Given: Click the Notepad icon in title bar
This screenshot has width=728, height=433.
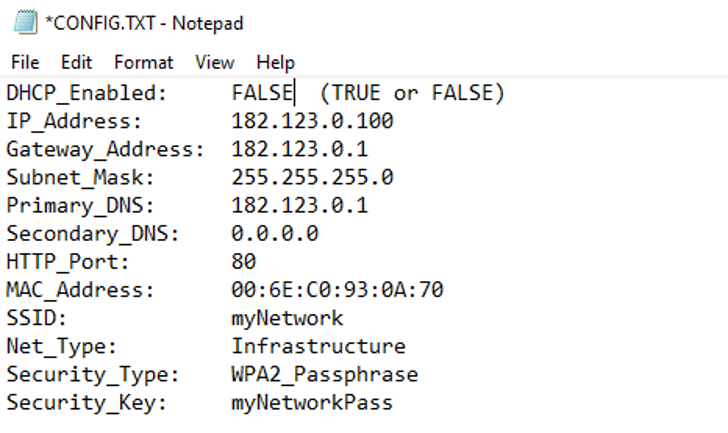Looking at the screenshot, I should point(25,22).
